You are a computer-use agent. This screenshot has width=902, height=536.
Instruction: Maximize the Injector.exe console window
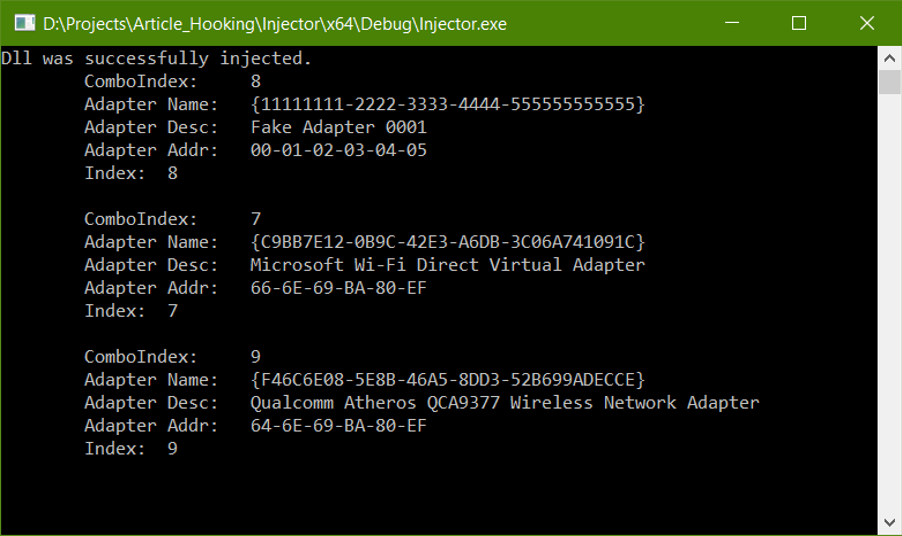click(799, 23)
